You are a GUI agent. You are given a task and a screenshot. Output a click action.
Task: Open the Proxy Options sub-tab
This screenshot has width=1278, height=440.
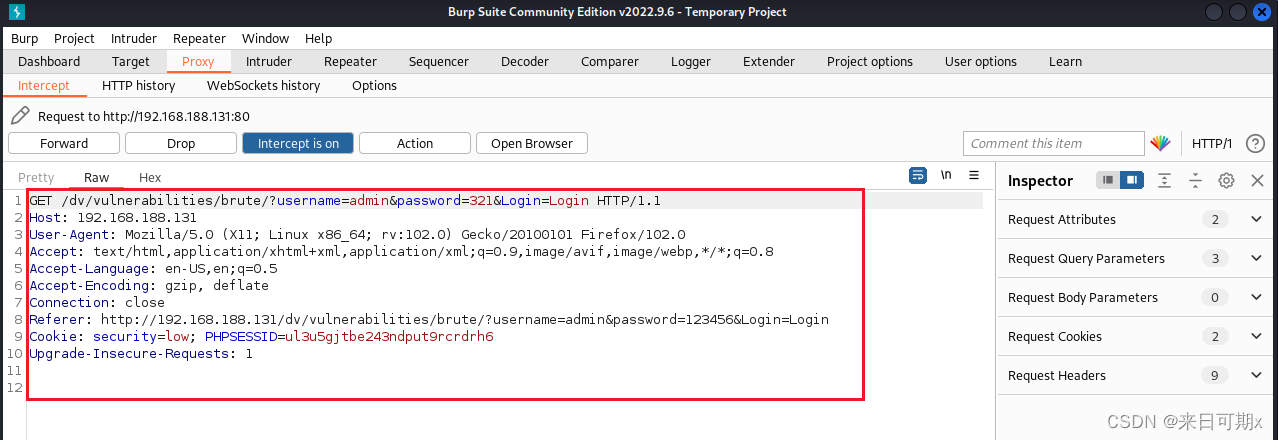click(x=374, y=85)
